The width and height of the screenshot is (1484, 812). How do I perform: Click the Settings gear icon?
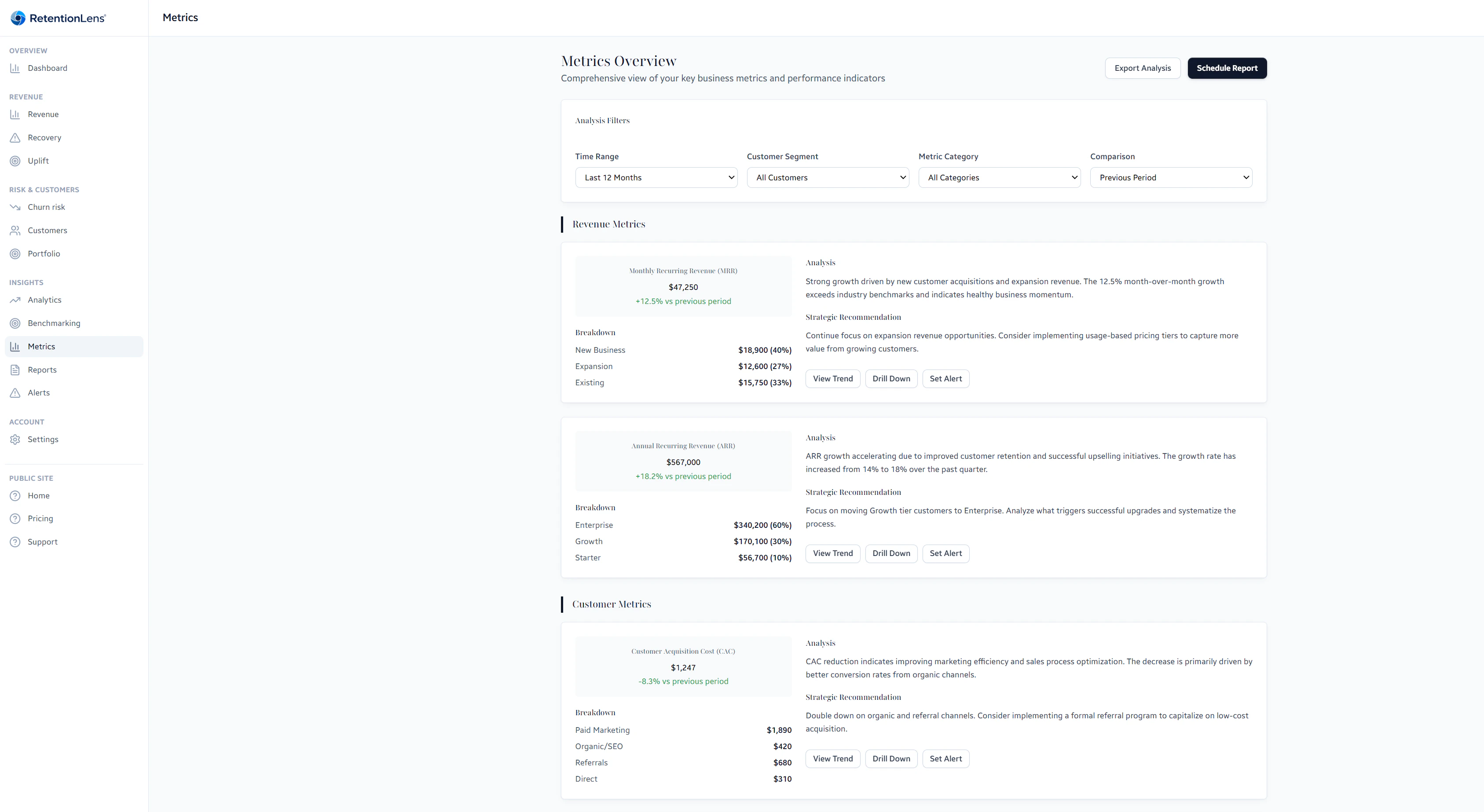click(x=15, y=439)
